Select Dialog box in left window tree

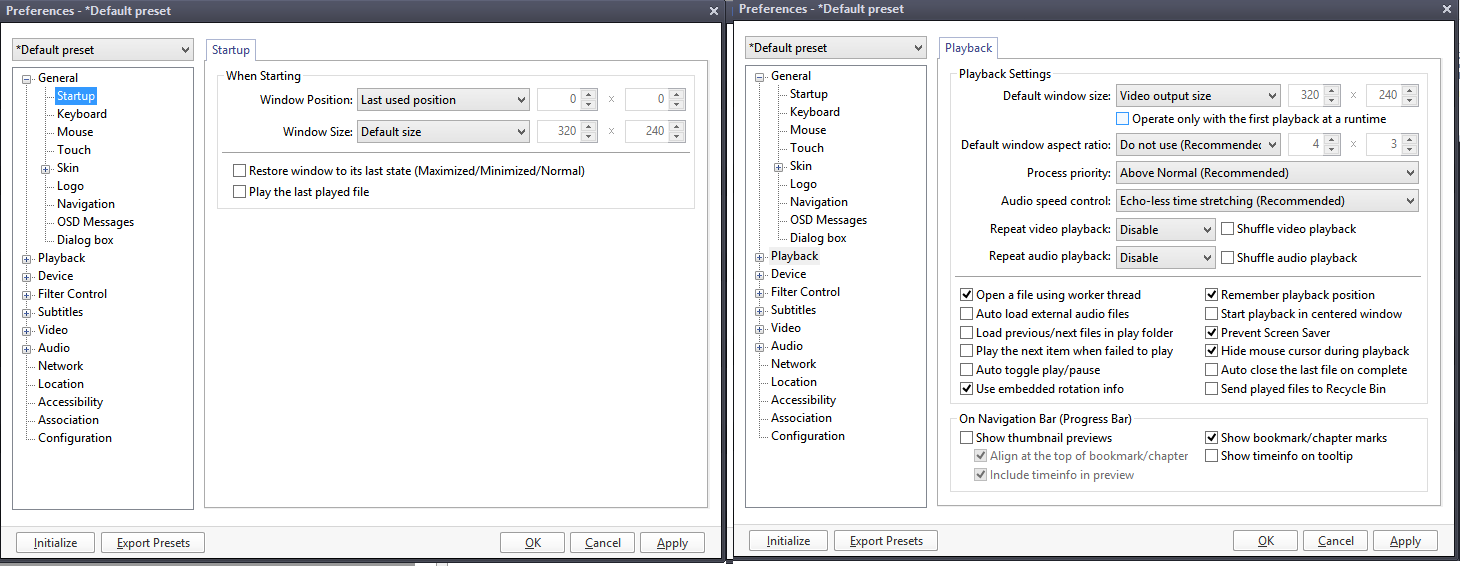(x=85, y=240)
